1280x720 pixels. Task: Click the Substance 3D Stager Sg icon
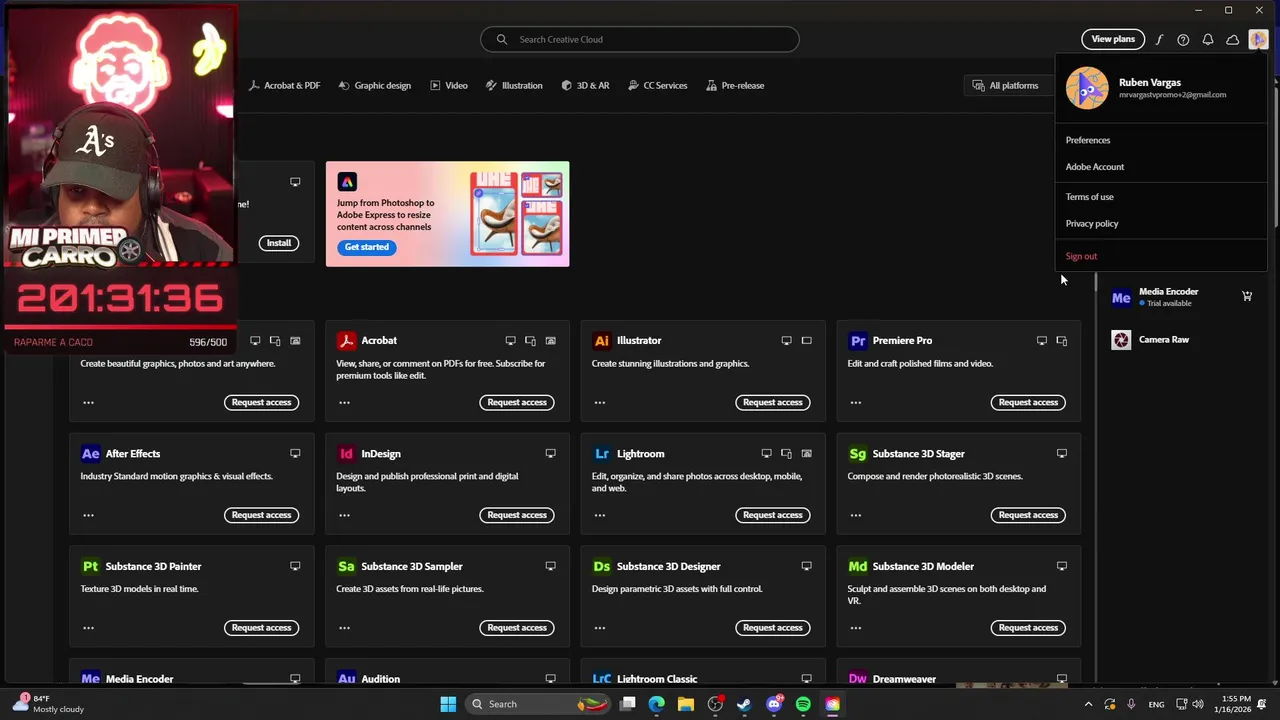point(858,453)
